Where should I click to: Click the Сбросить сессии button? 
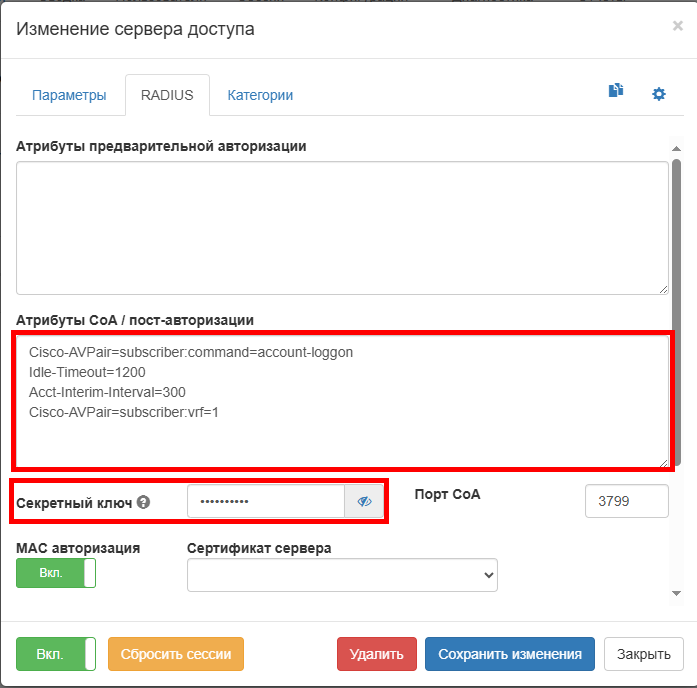[176, 654]
